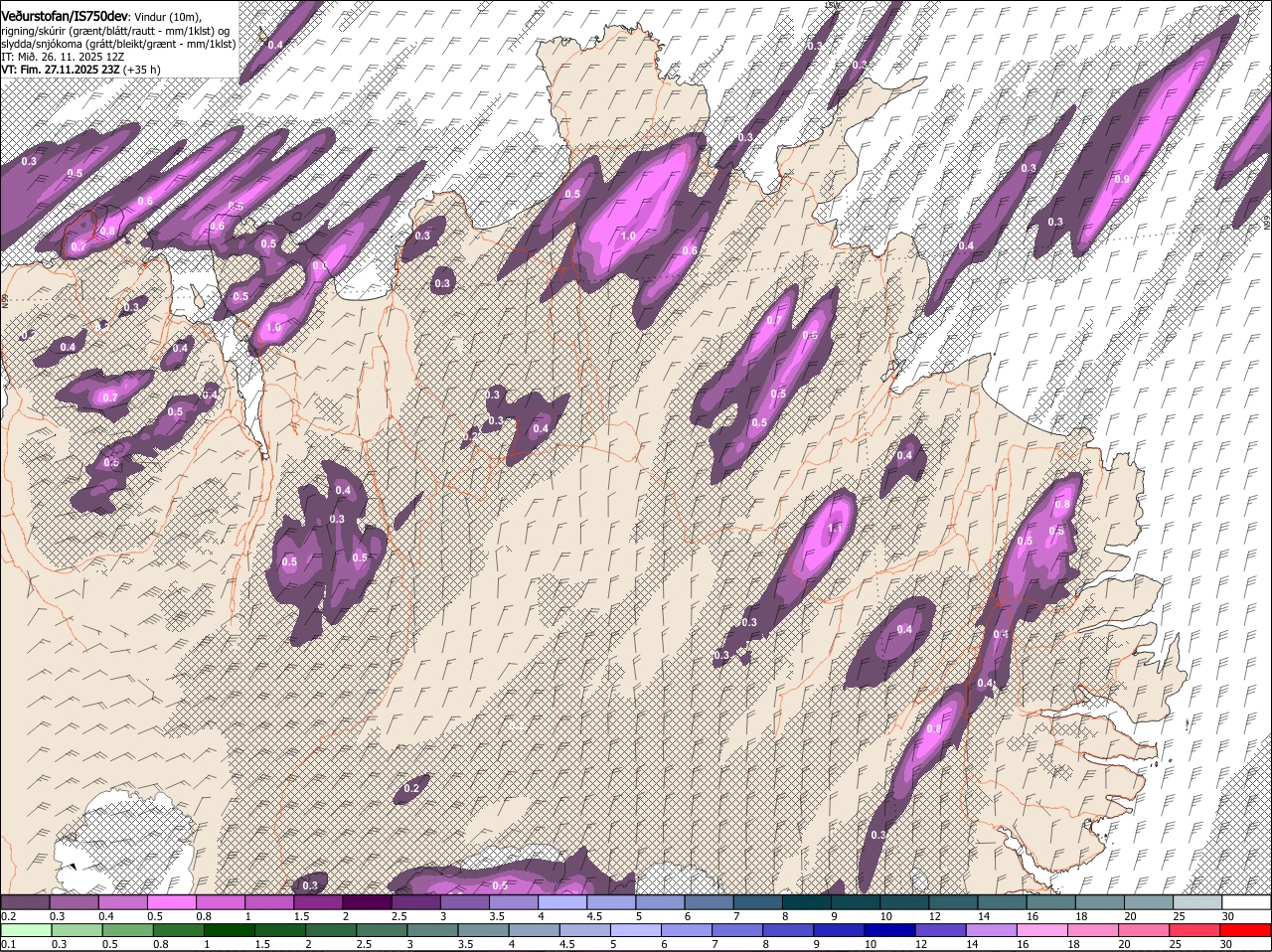Image resolution: width=1272 pixels, height=952 pixels.
Task: Select the darkest purple 2 swatch in upper legend
Action: [x=367, y=902]
